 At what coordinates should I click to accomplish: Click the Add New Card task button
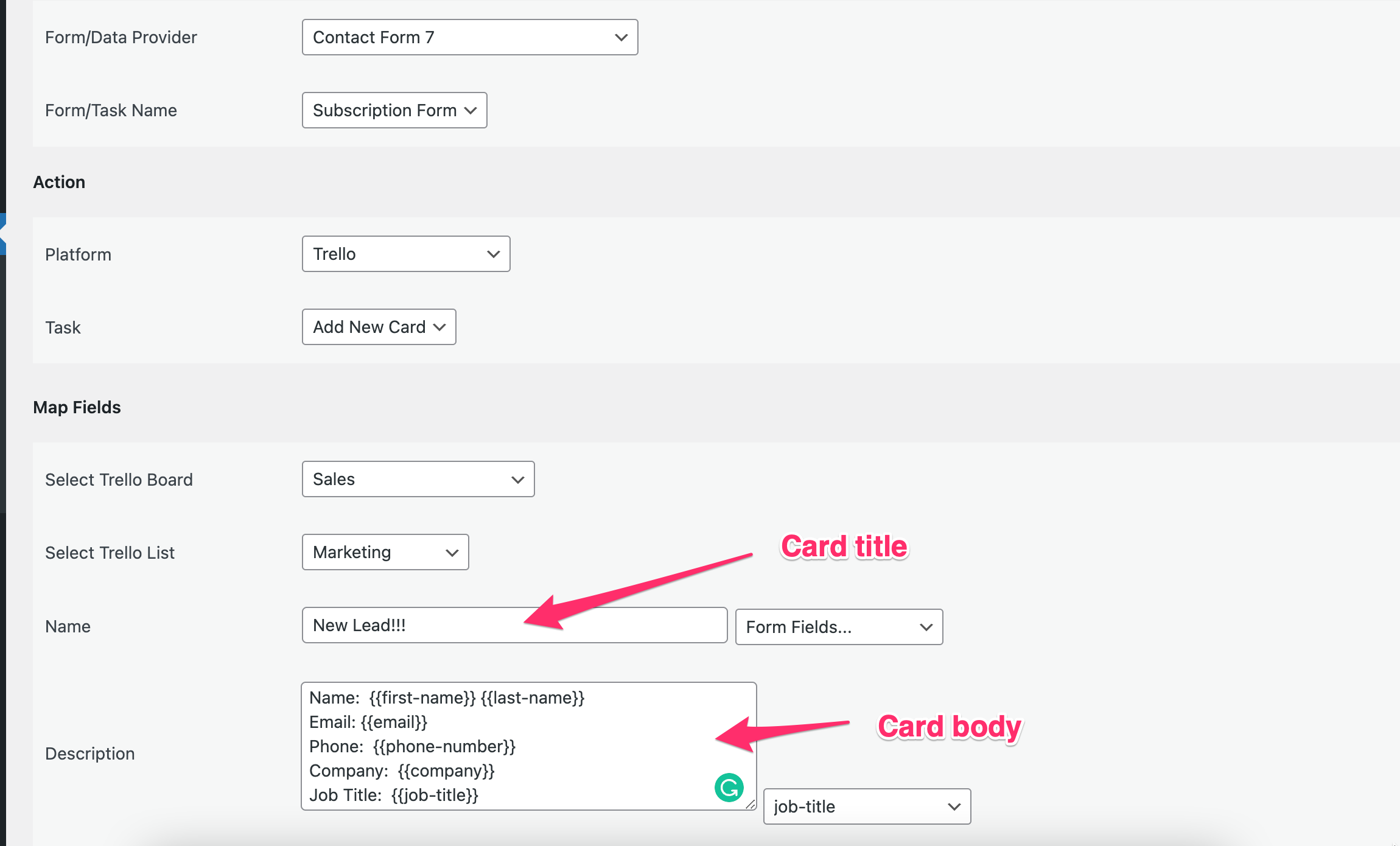pyautogui.click(x=378, y=327)
